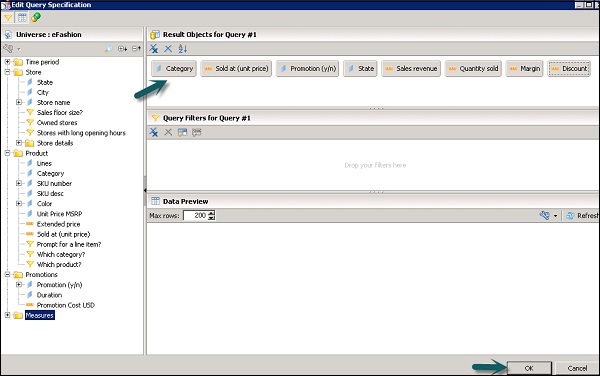Collapse the Store folder
Image resolution: width=600 pixels, height=376 pixels.
[7, 72]
